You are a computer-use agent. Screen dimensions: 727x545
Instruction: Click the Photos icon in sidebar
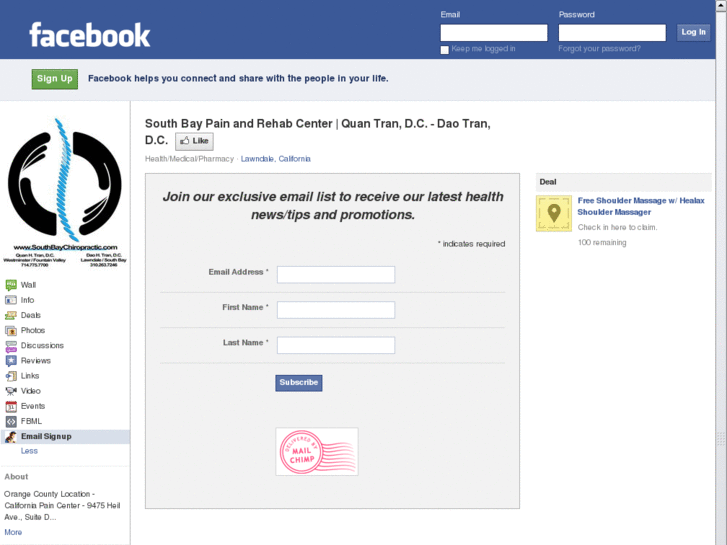pyautogui.click(x=11, y=331)
